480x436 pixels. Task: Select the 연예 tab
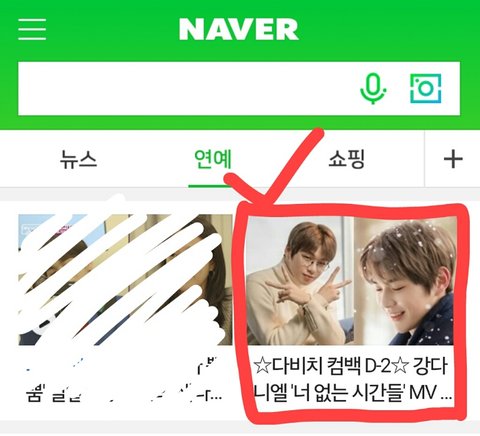[x=213, y=159]
